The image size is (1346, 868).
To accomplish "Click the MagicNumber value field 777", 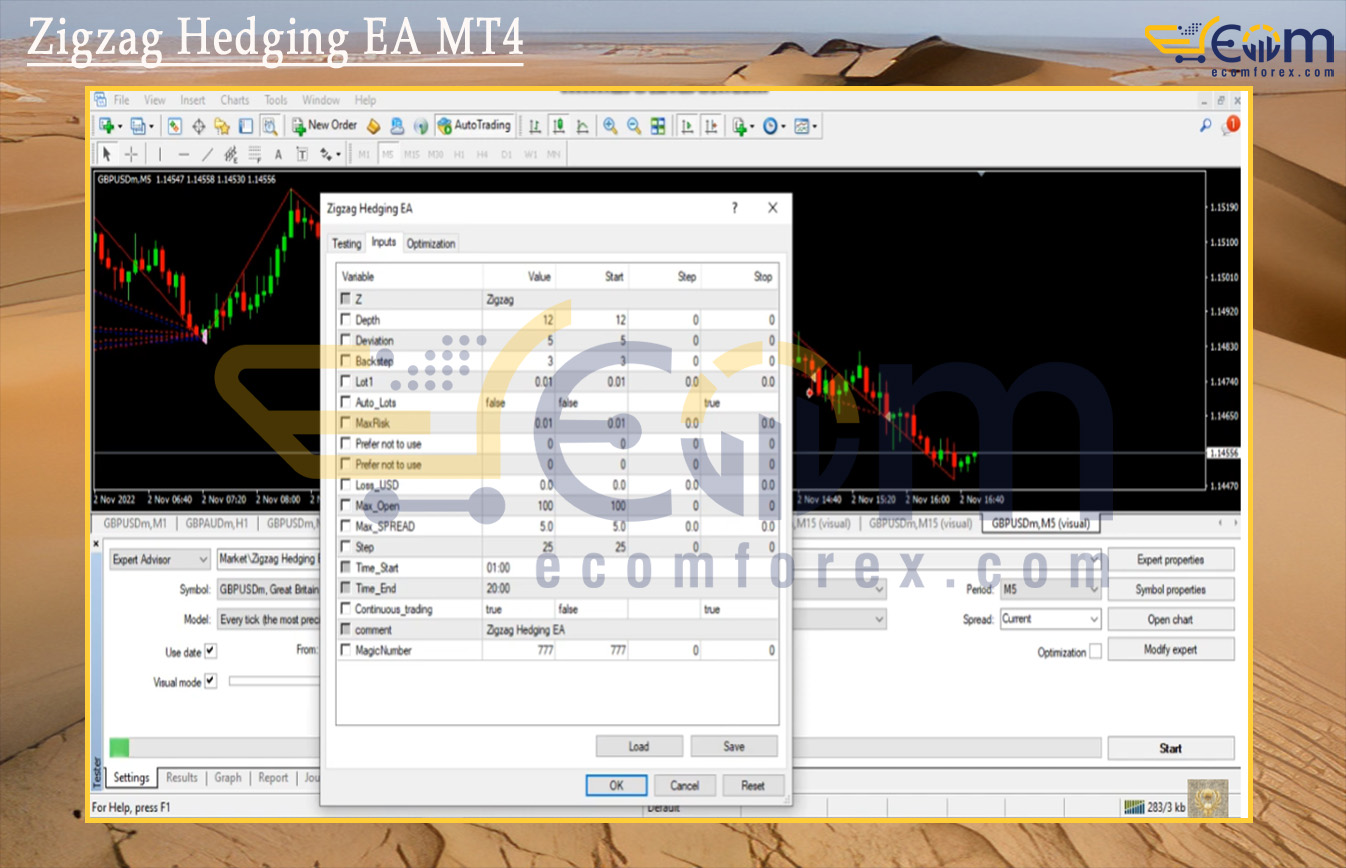I will [518, 651].
